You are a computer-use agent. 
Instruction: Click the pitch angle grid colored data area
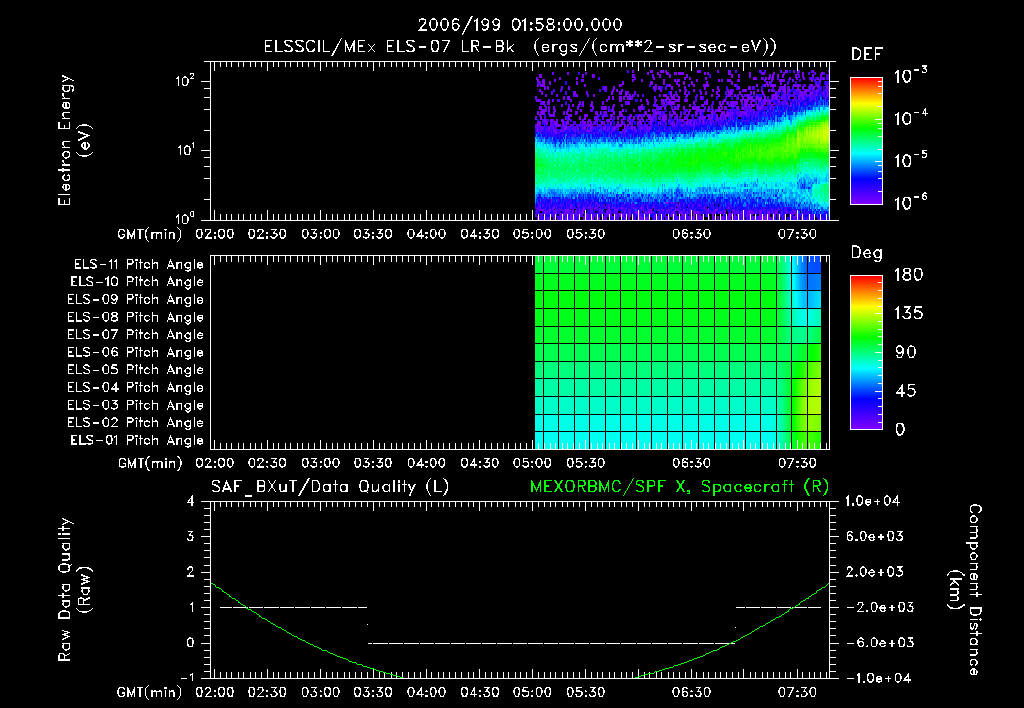(x=678, y=352)
